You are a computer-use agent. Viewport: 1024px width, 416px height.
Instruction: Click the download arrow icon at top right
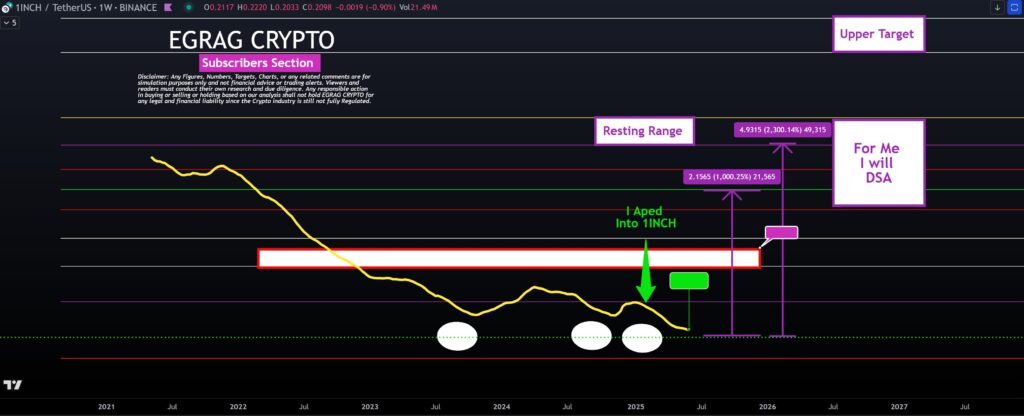click(x=997, y=7)
